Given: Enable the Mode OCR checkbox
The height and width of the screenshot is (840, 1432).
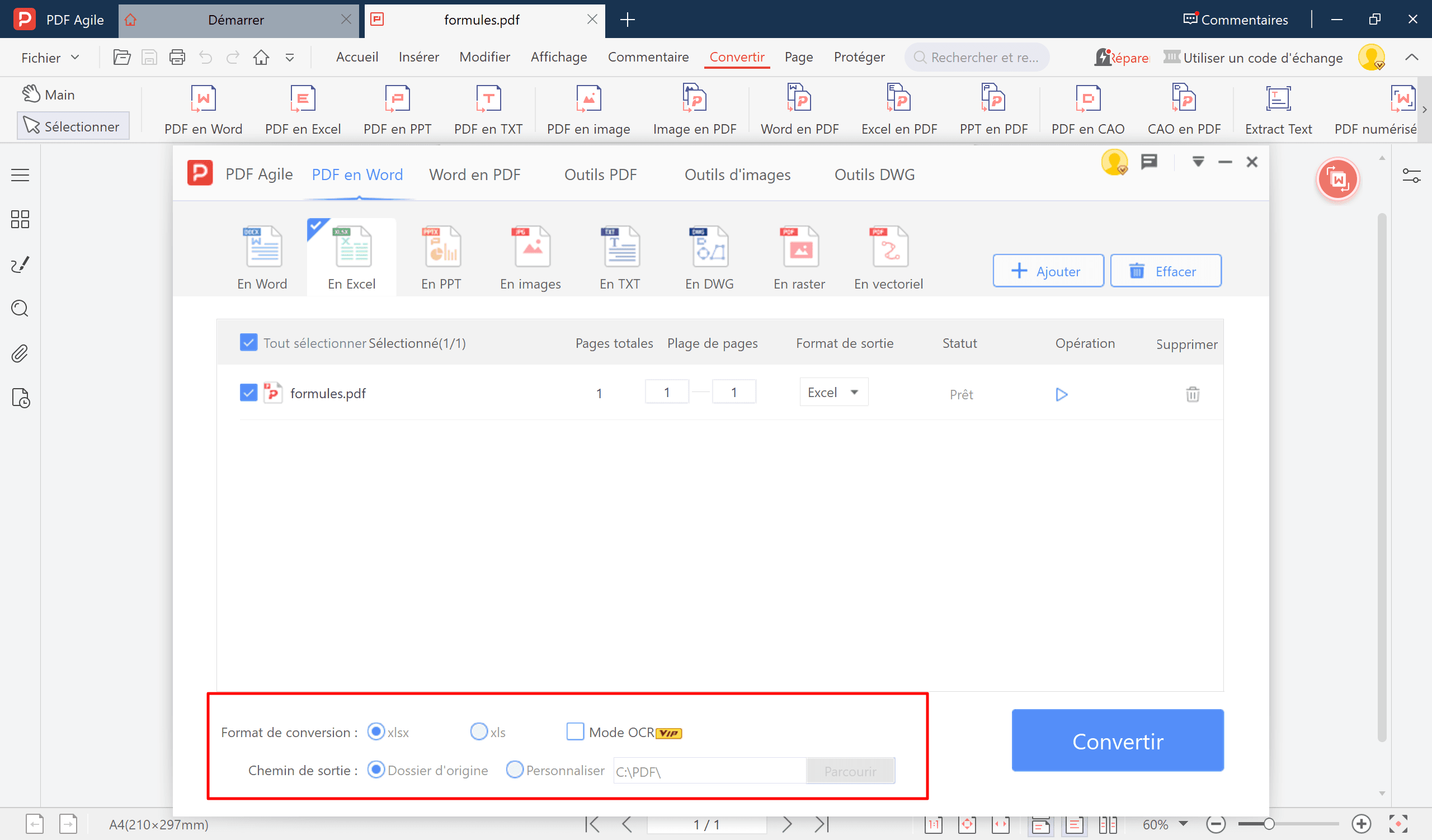Looking at the screenshot, I should coord(575,732).
